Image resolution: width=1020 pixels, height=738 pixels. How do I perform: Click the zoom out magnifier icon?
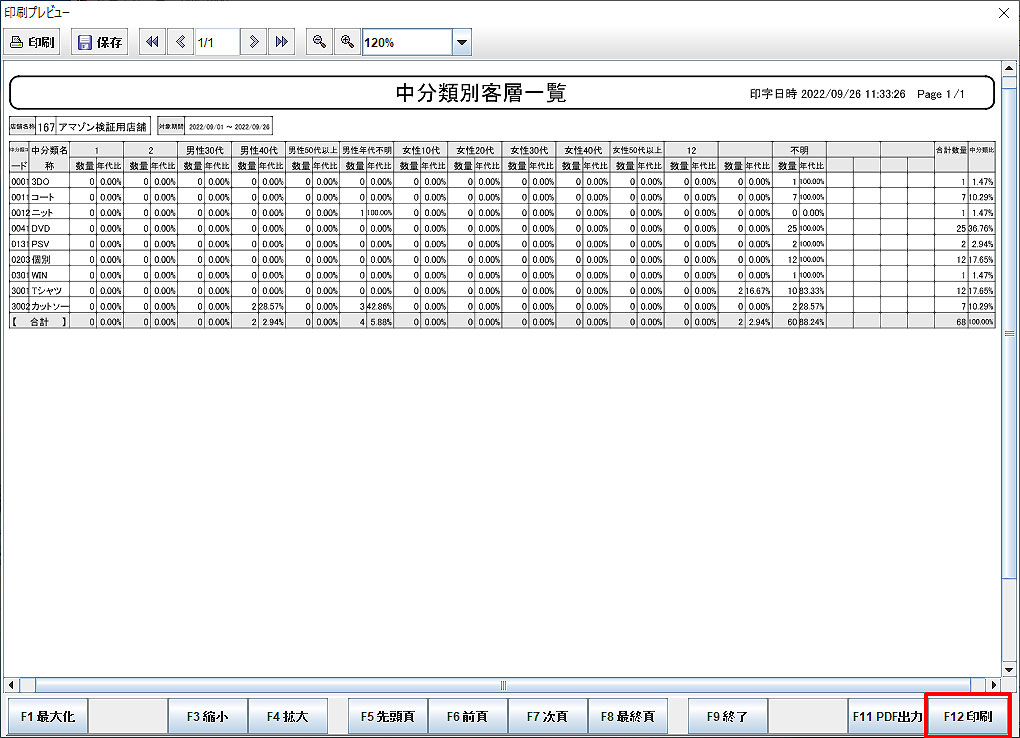(x=319, y=42)
